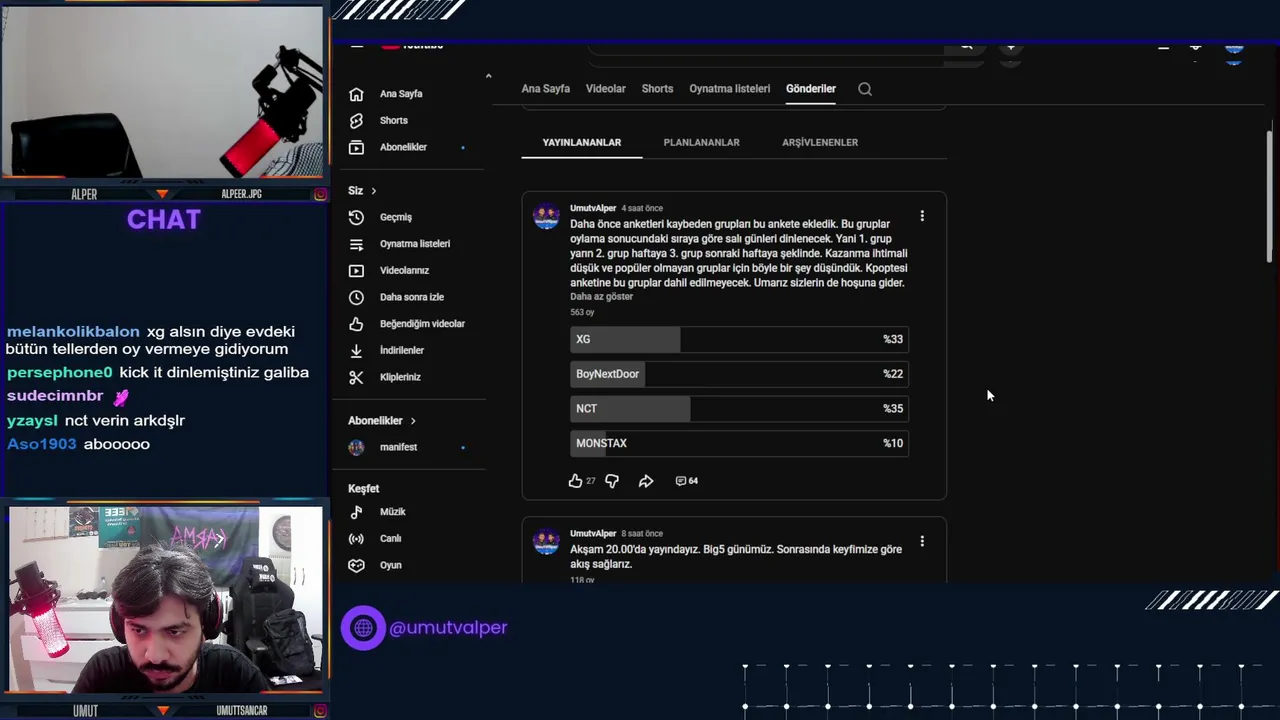Share the poll post
Screen dimensions: 1280x720
[646, 481]
